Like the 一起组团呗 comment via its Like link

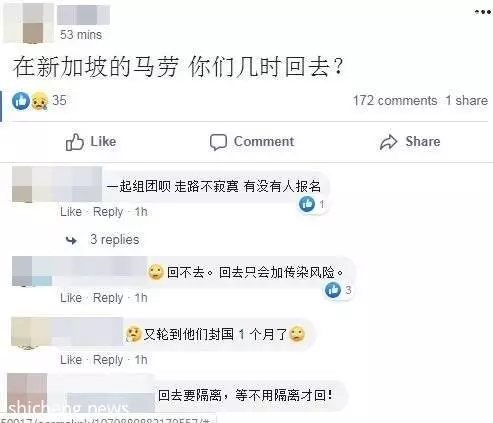click(x=71, y=212)
